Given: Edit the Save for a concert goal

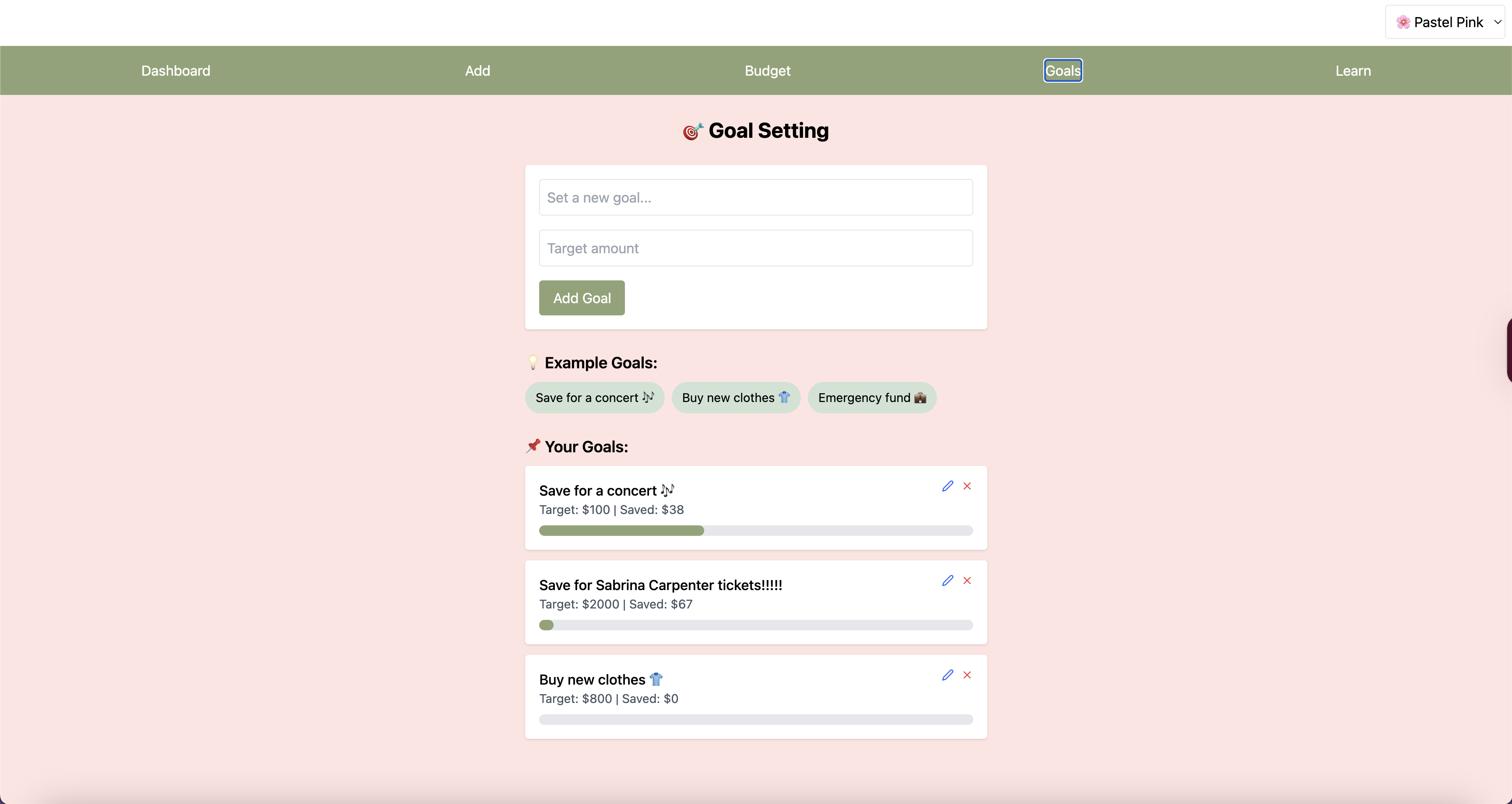Looking at the screenshot, I should (x=947, y=486).
